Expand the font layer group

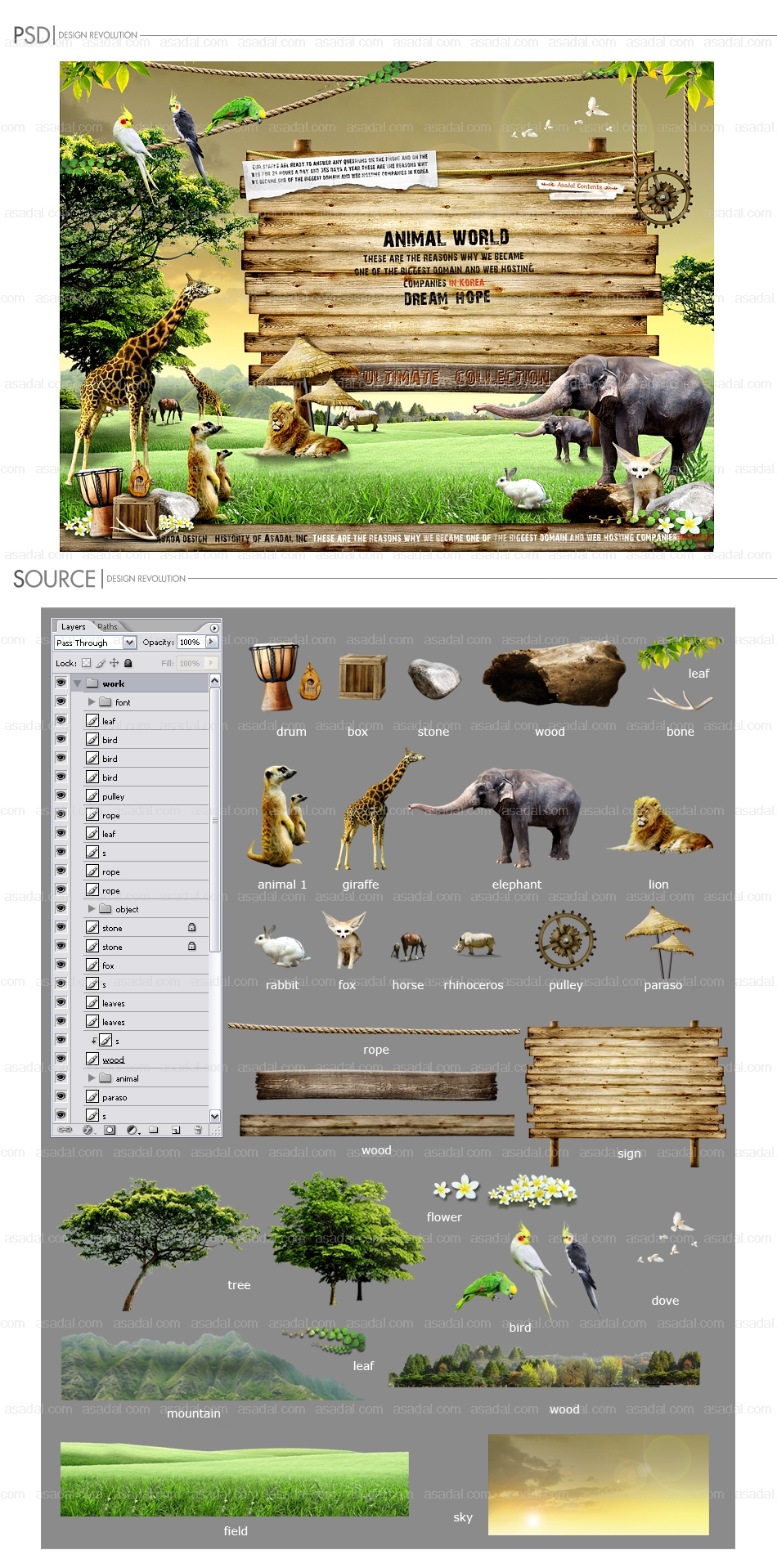[x=92, y=701]
